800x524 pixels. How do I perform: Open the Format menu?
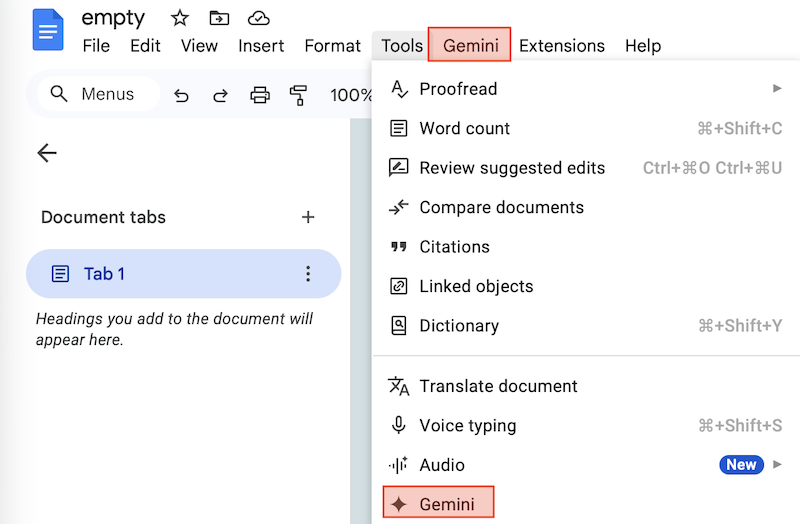tap(333, 46)
